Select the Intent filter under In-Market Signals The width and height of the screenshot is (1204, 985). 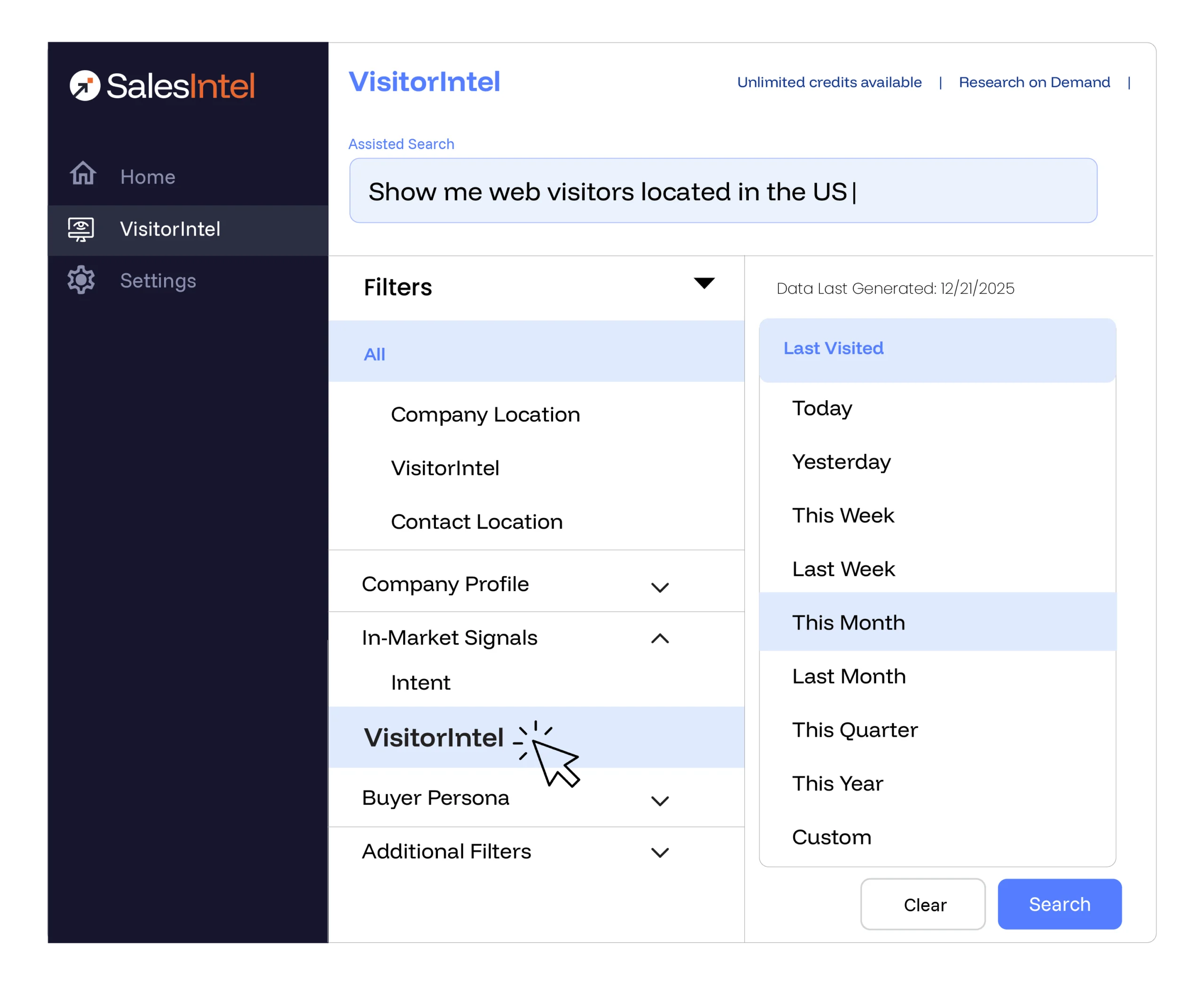(420, 683)
